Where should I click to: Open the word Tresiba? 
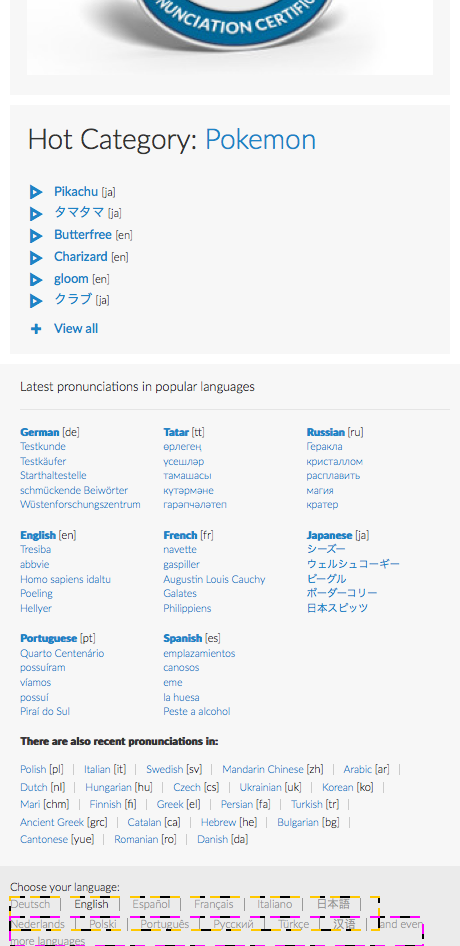pos(36,550)
